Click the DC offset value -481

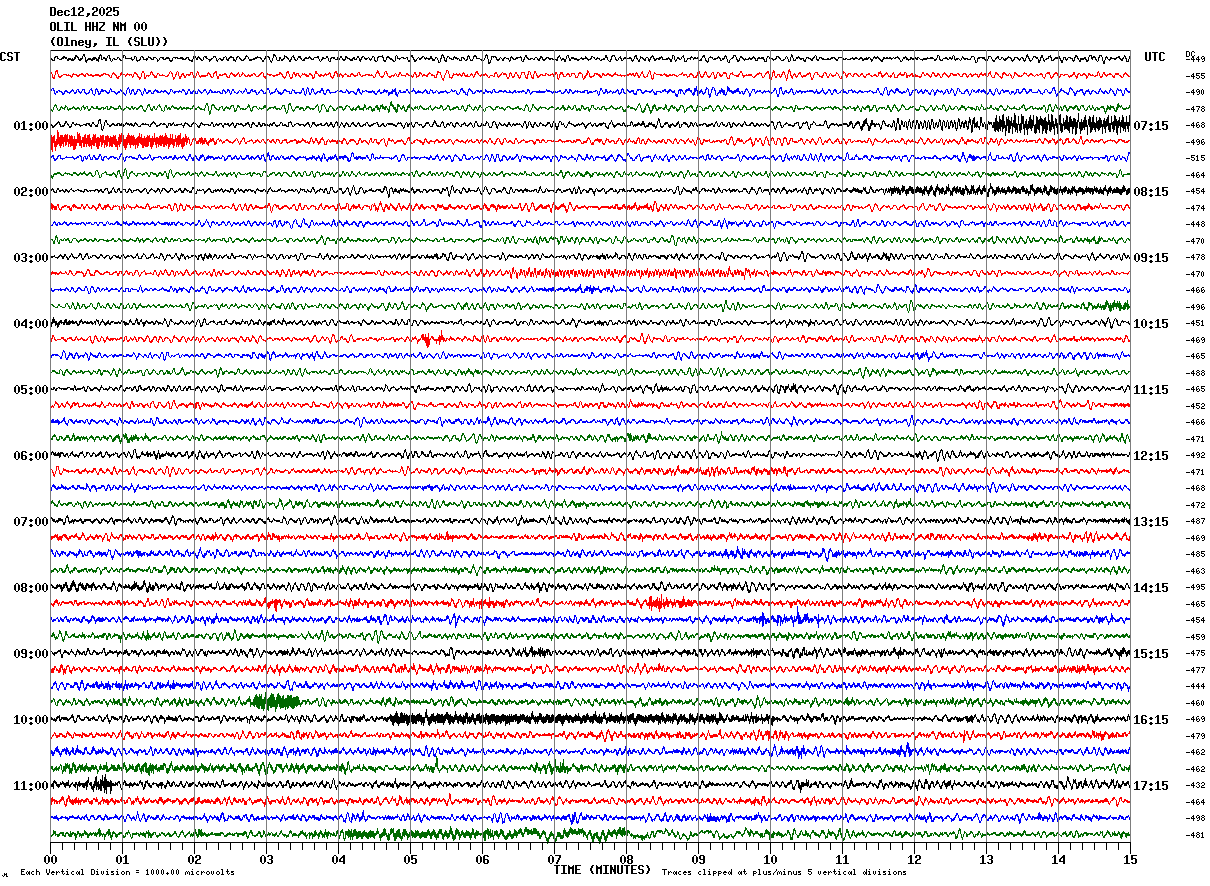click(1196, 835)
